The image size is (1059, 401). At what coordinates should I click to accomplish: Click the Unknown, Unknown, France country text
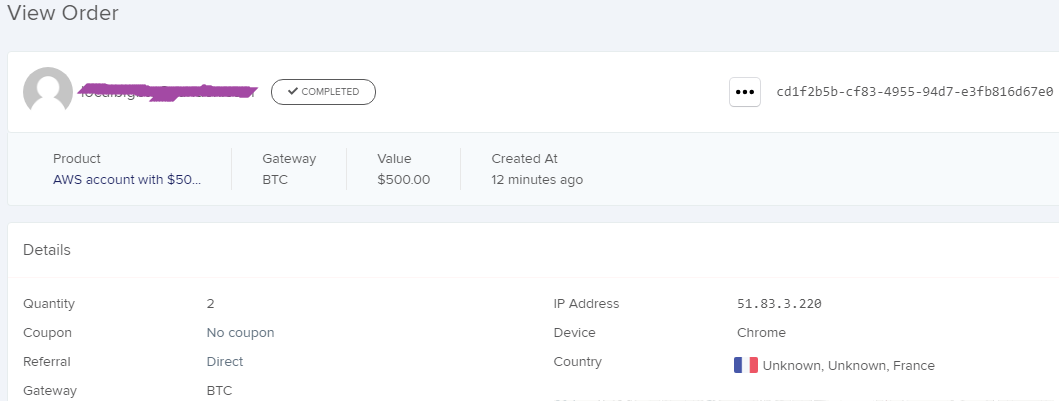(x=848, y=366)
